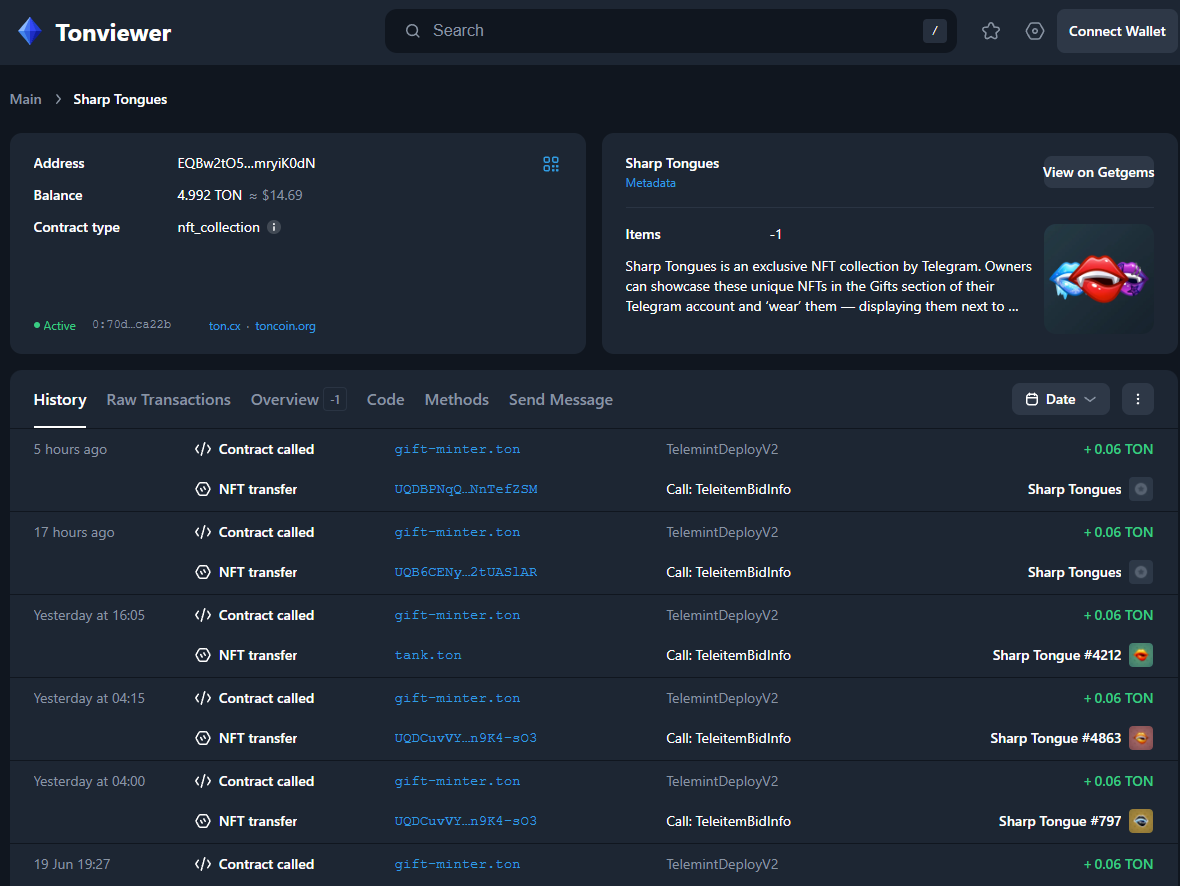
Task: Open the three-dot more options menu
Action: (1138, 399)
